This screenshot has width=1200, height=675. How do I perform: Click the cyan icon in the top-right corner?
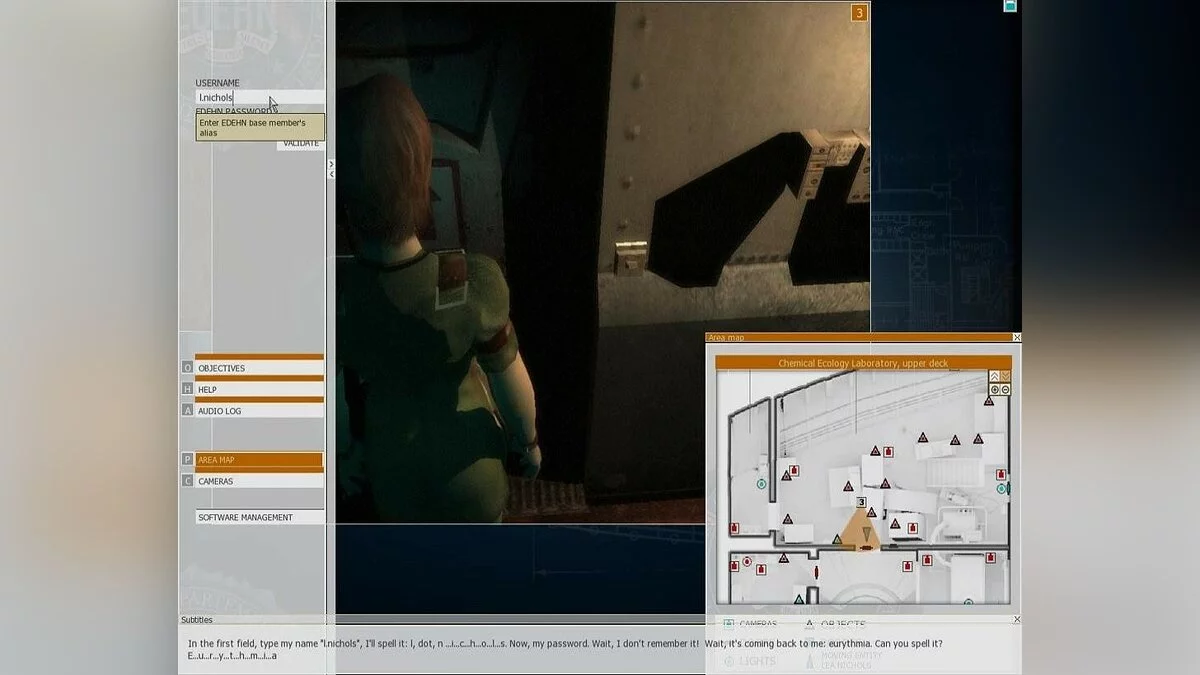(1010, 5)
